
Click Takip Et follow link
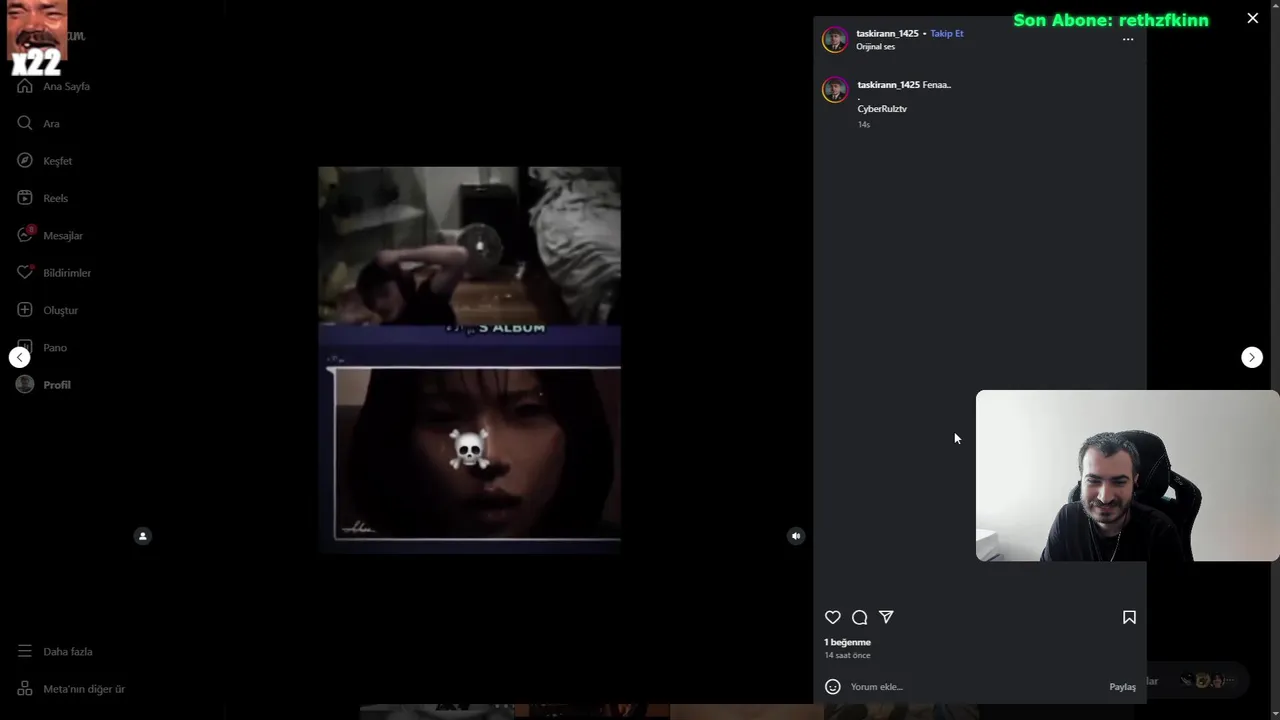tap(947, 33)
